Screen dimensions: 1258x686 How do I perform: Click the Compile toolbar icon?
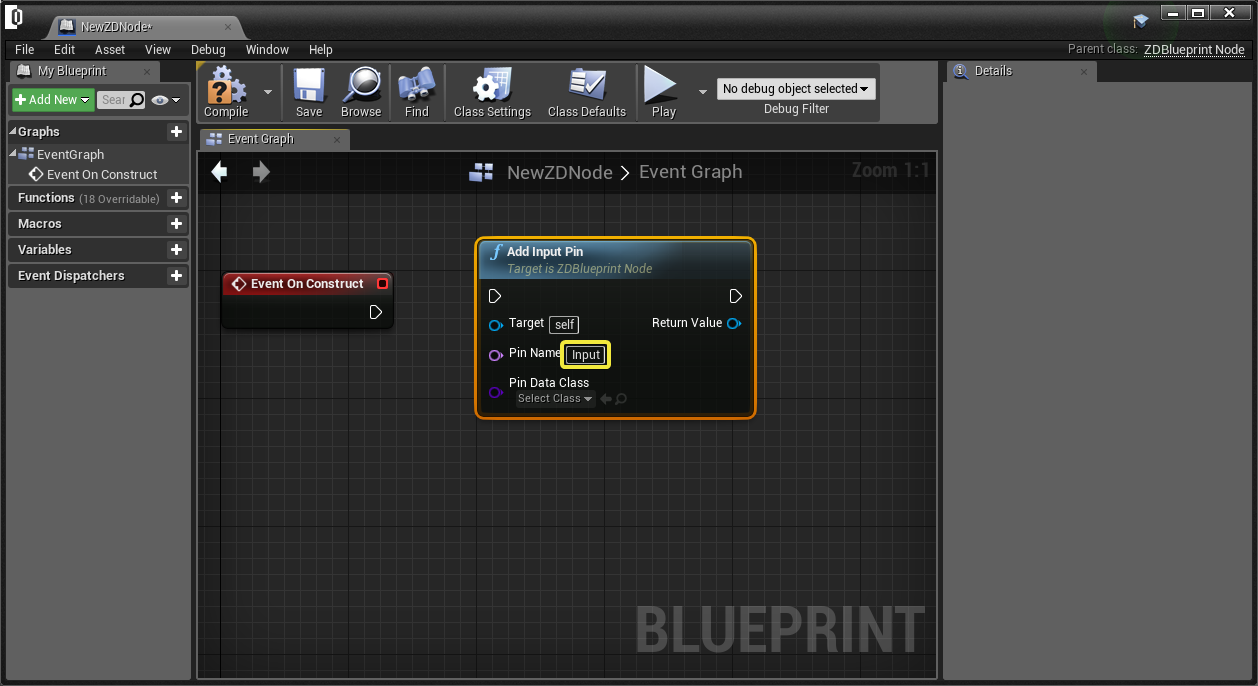[x=226, y=91]
